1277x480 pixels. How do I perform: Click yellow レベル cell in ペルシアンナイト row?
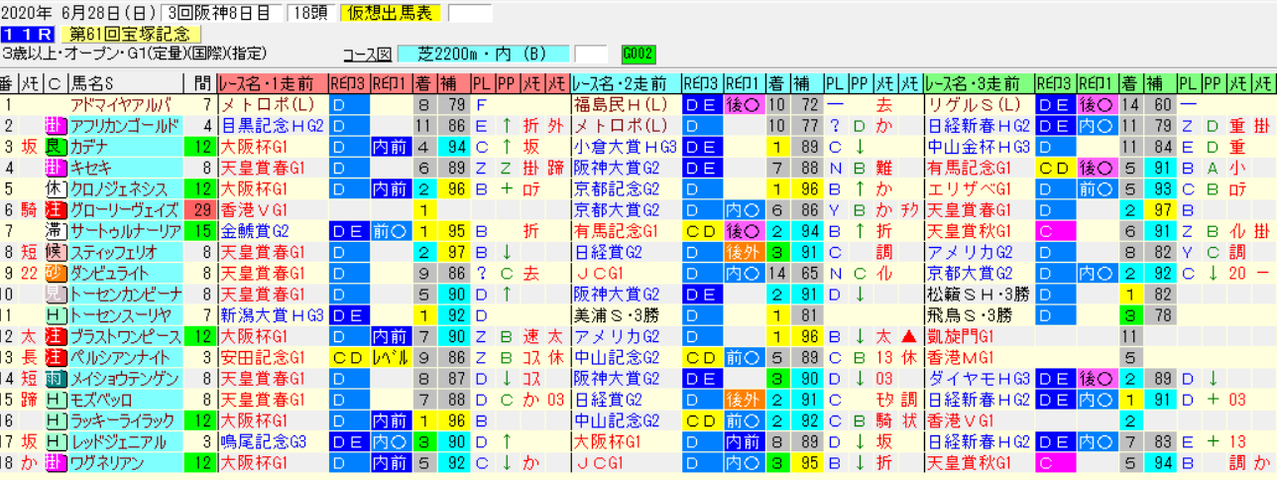coord(390,356)
